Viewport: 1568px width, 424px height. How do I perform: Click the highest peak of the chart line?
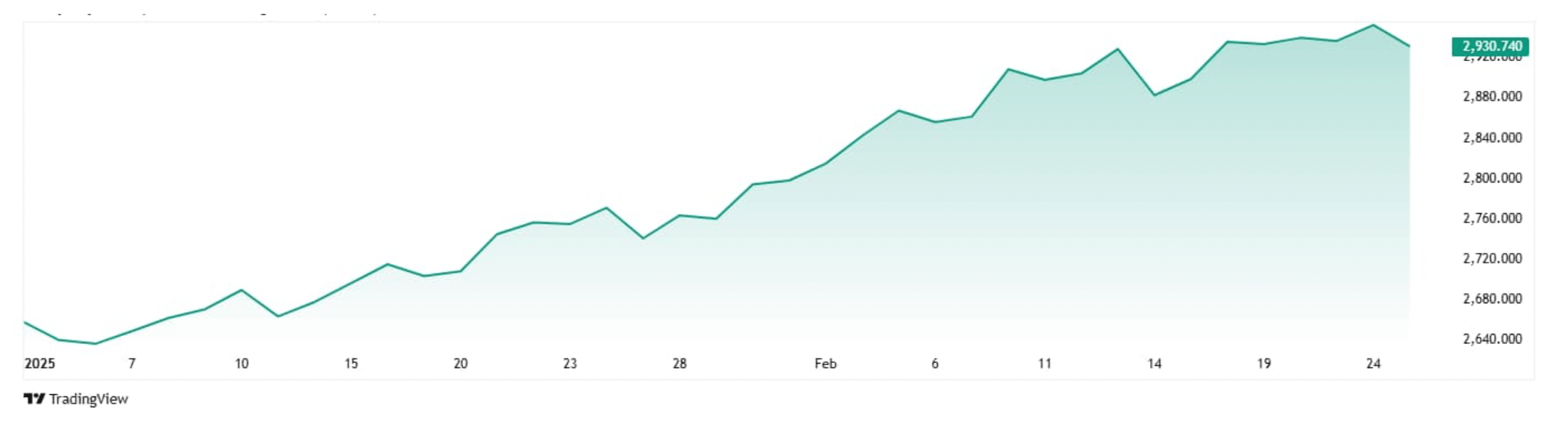(x=1373, y=25)
